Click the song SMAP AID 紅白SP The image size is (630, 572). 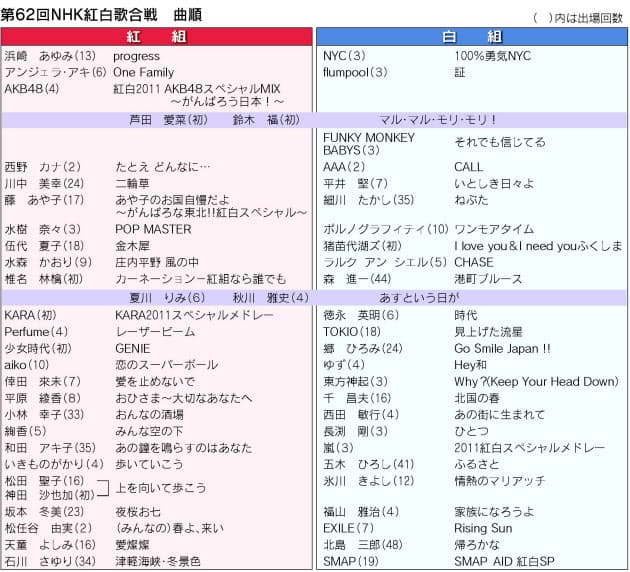tap(505, 561)
